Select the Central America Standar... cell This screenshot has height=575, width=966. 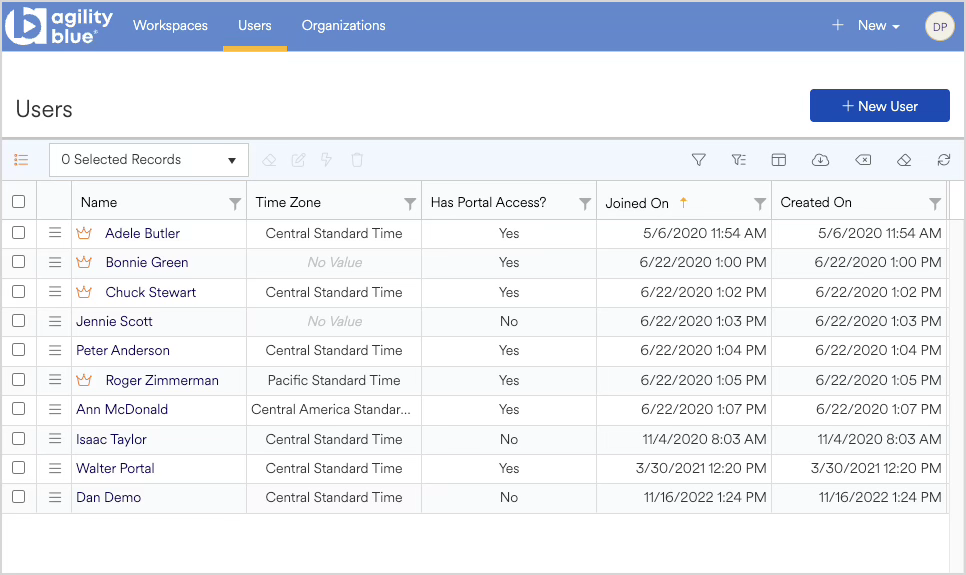tap(334, 409)
